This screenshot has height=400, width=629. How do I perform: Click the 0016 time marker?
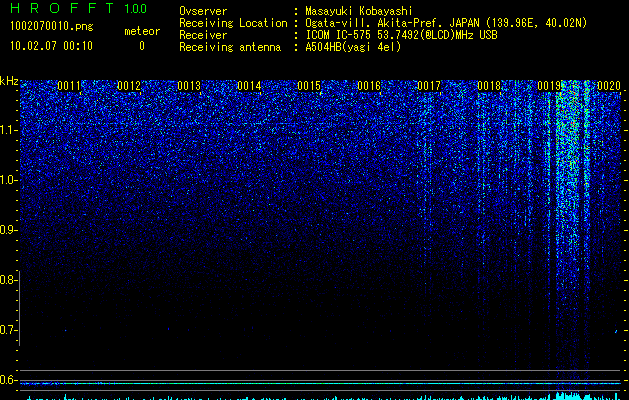tap(369, 86)
